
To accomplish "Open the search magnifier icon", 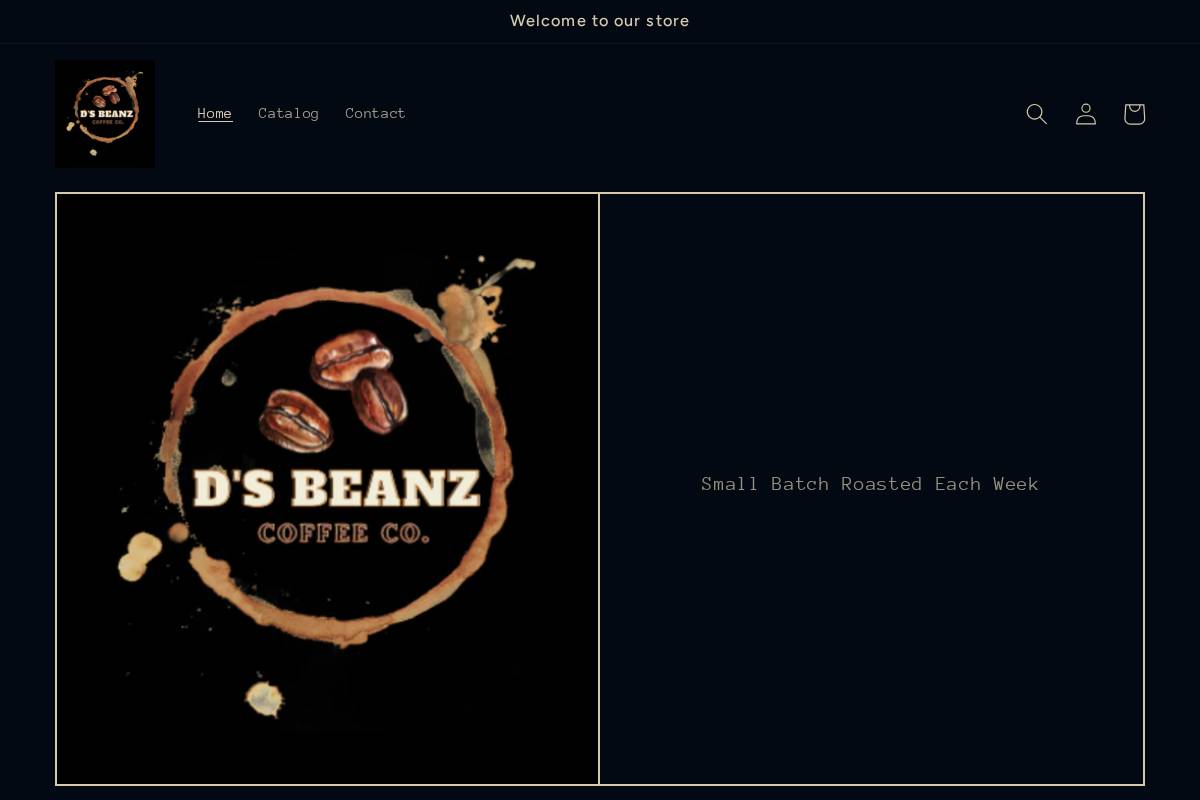I will click(x=1037, y=114).
